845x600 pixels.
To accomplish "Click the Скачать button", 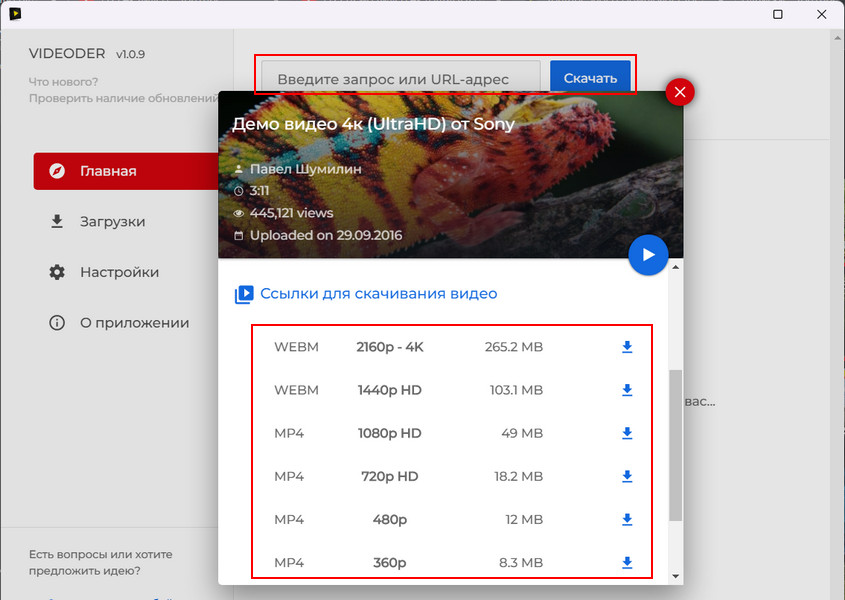I will point(590,77).
